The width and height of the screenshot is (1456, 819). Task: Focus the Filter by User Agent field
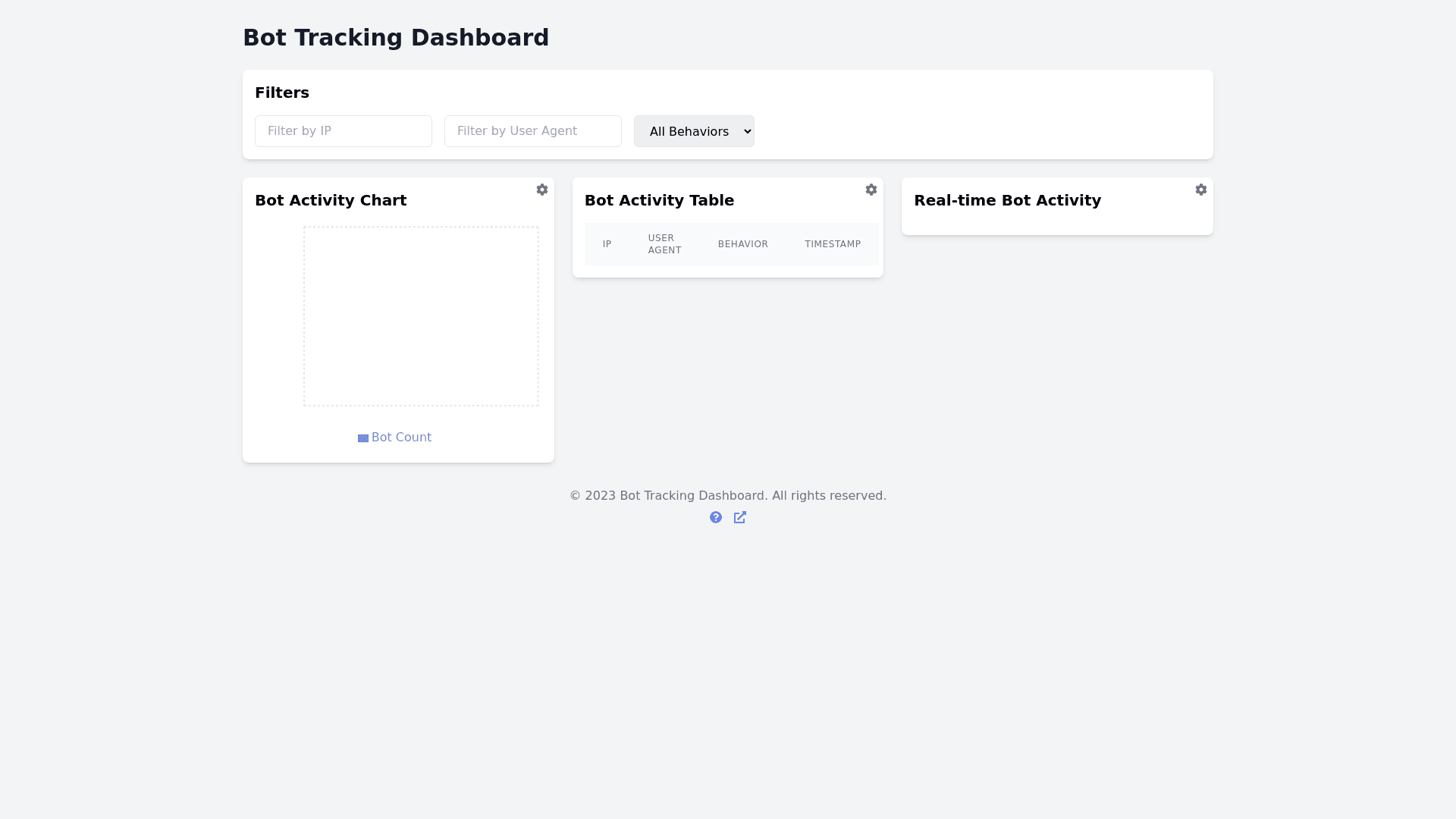[532, 131]
